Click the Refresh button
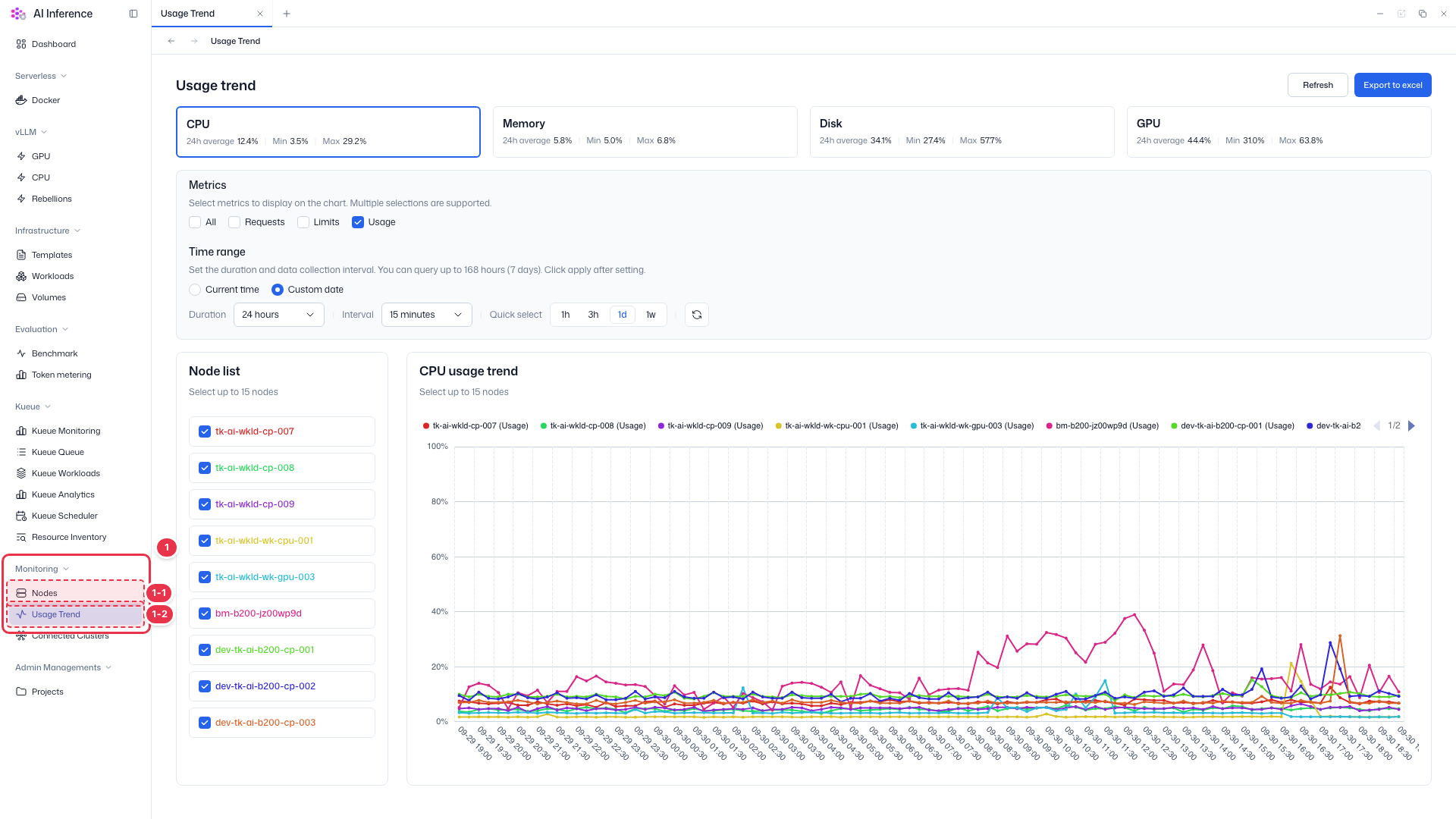This screenshot has width=1456, height=819. point(1317,85)
